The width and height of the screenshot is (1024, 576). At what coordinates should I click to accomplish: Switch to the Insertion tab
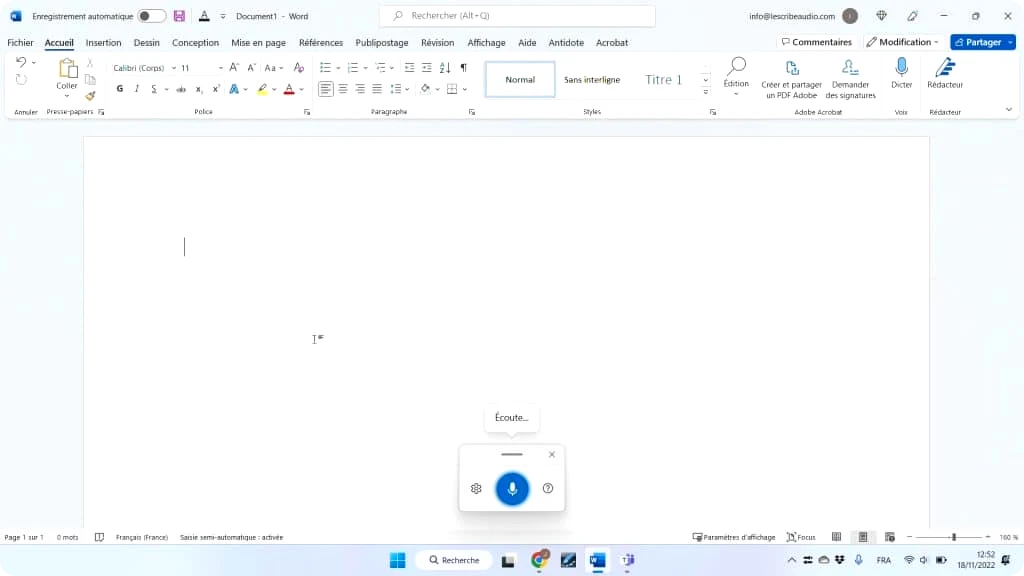(103, 42)
